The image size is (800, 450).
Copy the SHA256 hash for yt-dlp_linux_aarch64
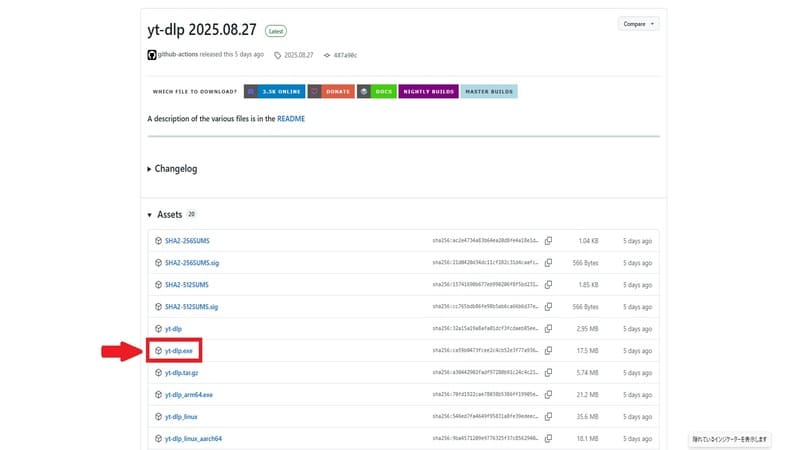coord(548,438)
